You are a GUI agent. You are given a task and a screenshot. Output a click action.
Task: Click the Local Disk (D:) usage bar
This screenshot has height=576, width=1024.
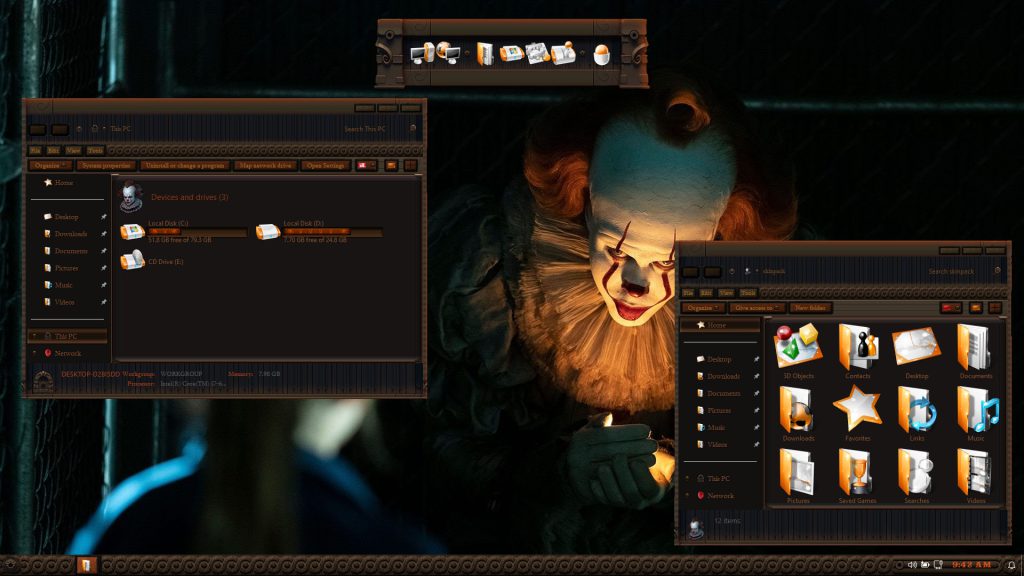click(x=332, y=232)
